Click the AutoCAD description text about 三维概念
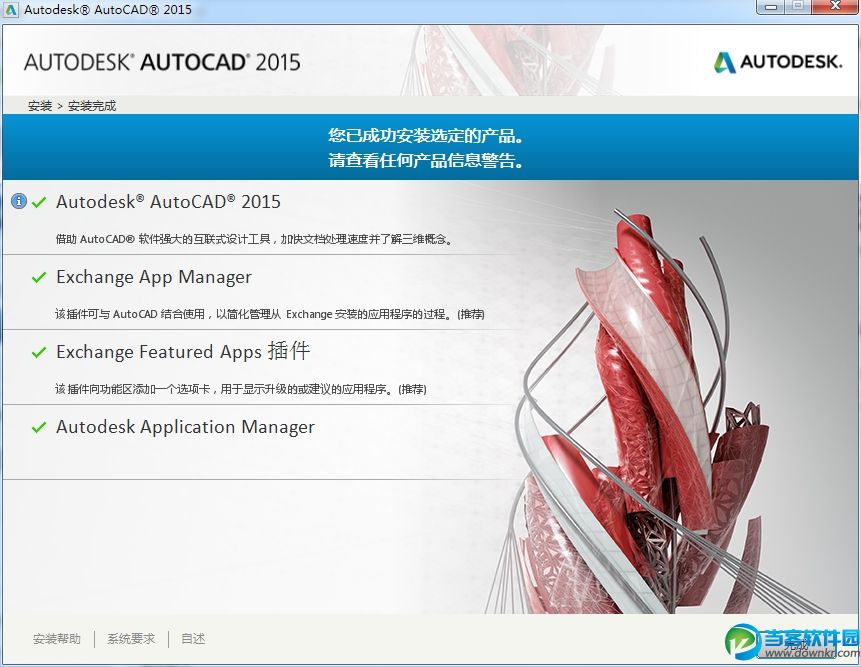The image size is (861, 667). click(x=254, y=239)
